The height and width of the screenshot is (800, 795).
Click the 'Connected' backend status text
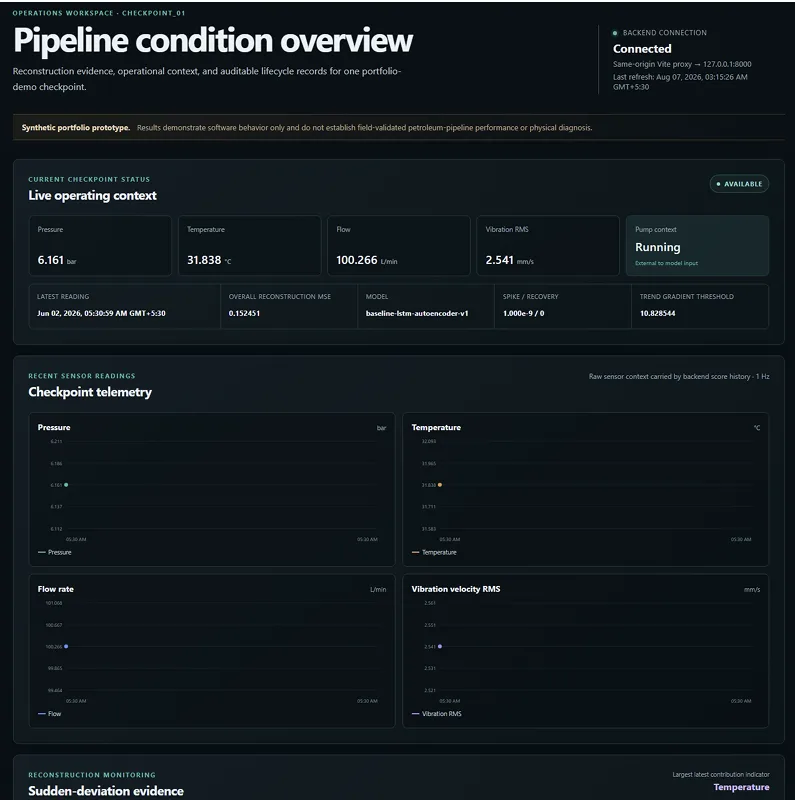point(642,49)
